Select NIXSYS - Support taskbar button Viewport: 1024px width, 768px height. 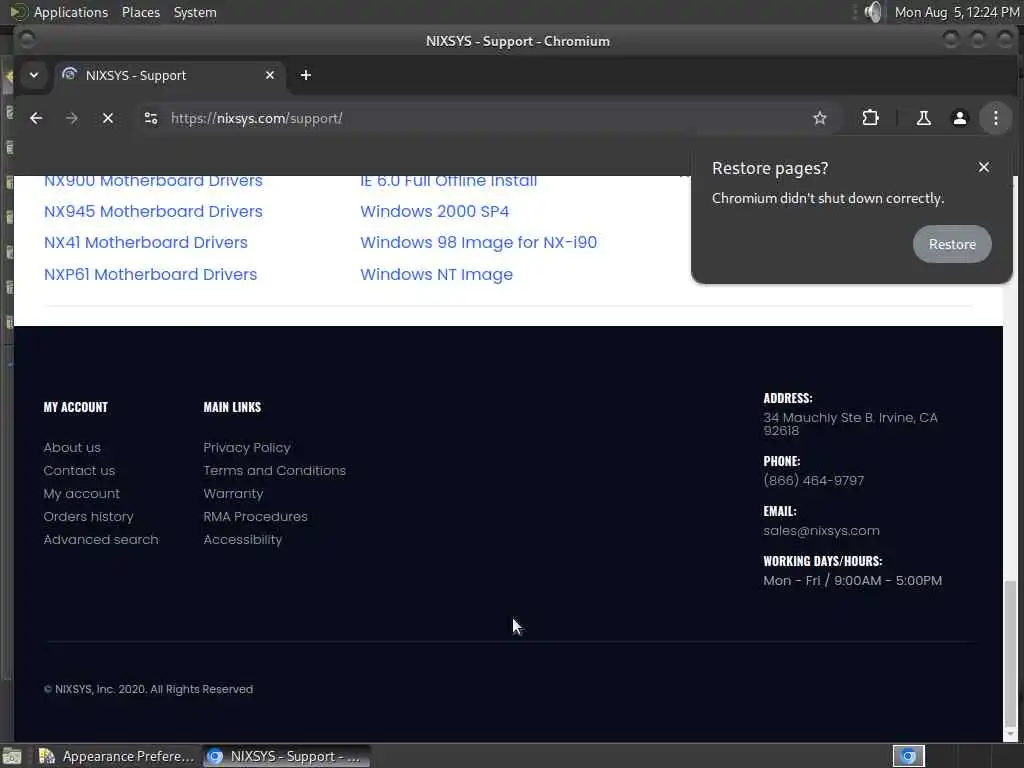[286, 756]
